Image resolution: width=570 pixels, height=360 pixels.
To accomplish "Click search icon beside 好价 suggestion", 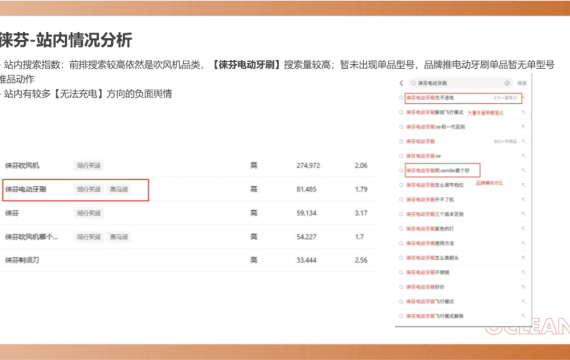I will pos(401,287).
